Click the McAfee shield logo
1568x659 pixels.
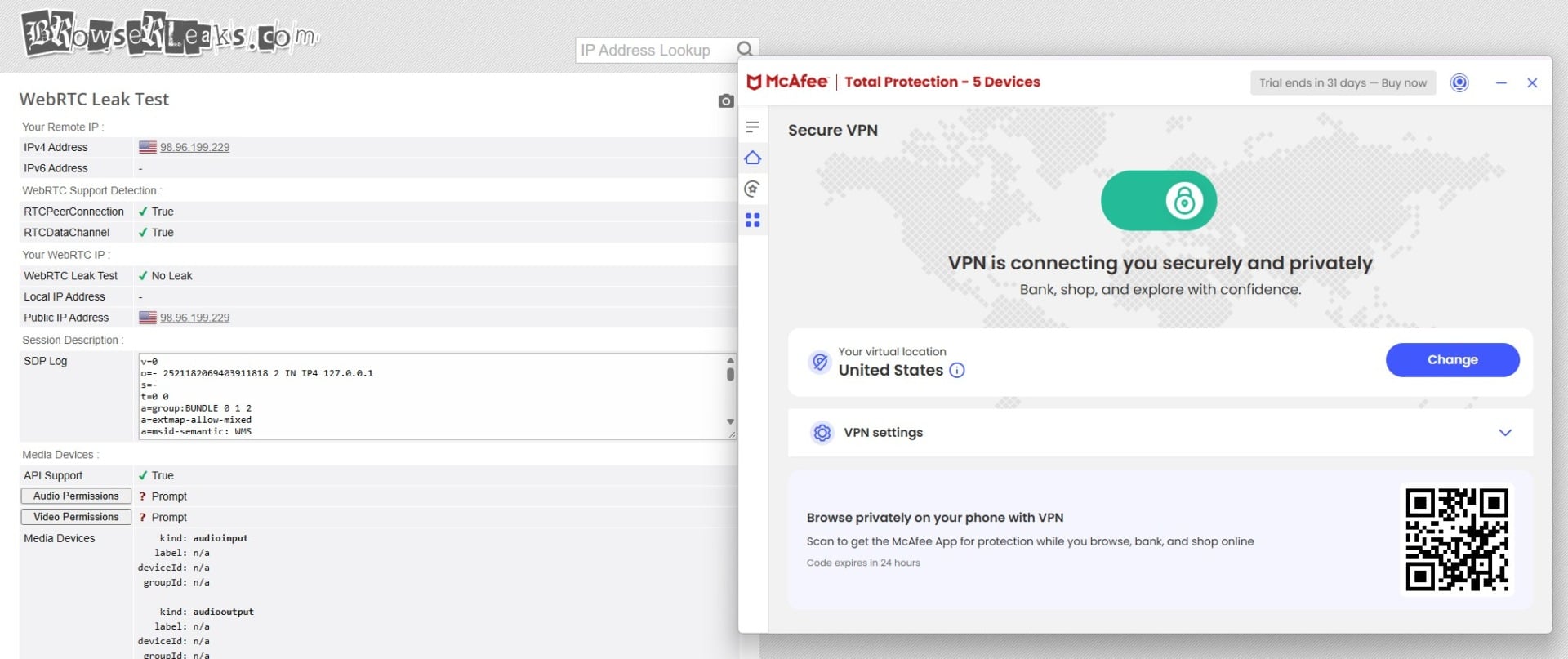coord(754,82)
